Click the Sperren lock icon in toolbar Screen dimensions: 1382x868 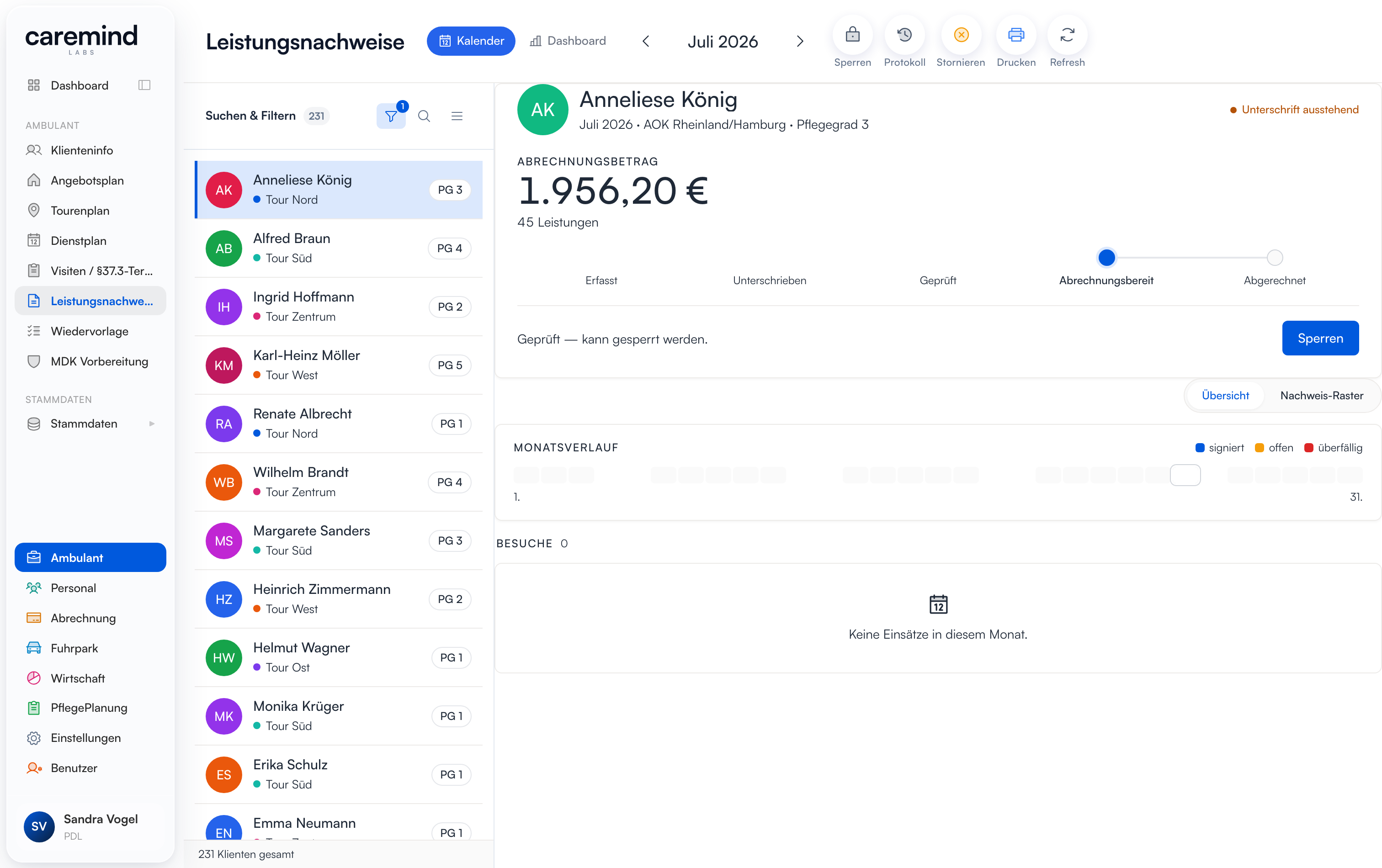852,35
